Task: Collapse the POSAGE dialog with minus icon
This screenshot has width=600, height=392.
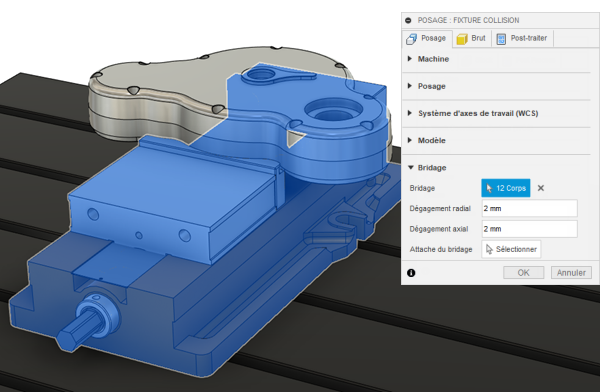Action: pyautogui.click(x=408, y=20)
